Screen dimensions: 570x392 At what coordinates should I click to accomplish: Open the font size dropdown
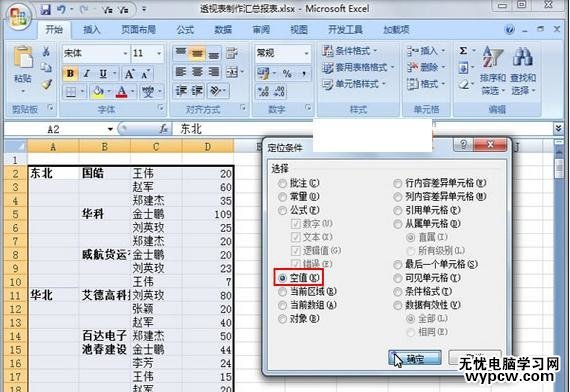pyautogui.click(x=159, y=53)
